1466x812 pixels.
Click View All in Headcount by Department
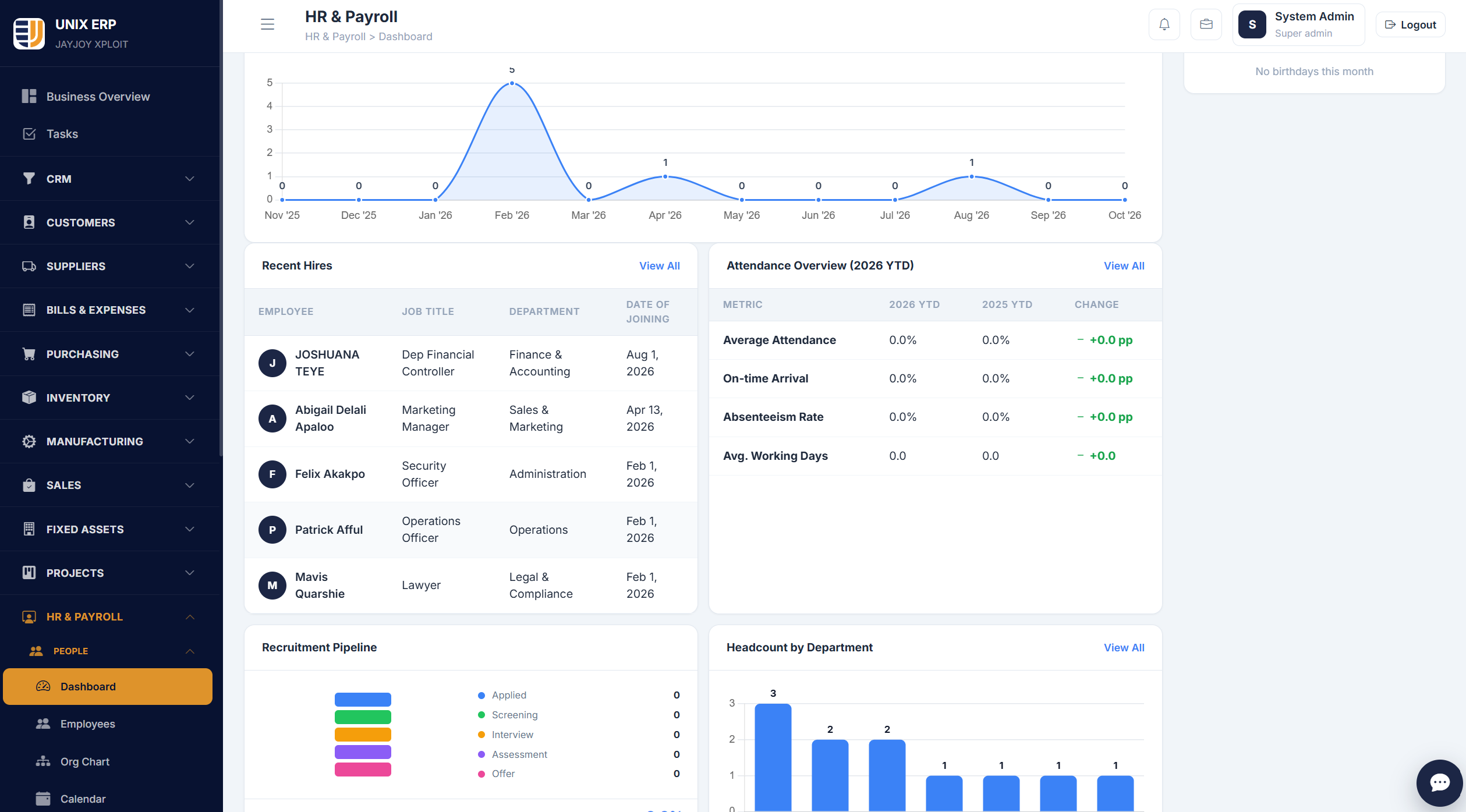pyautogui.click(x=1124, y=648)
